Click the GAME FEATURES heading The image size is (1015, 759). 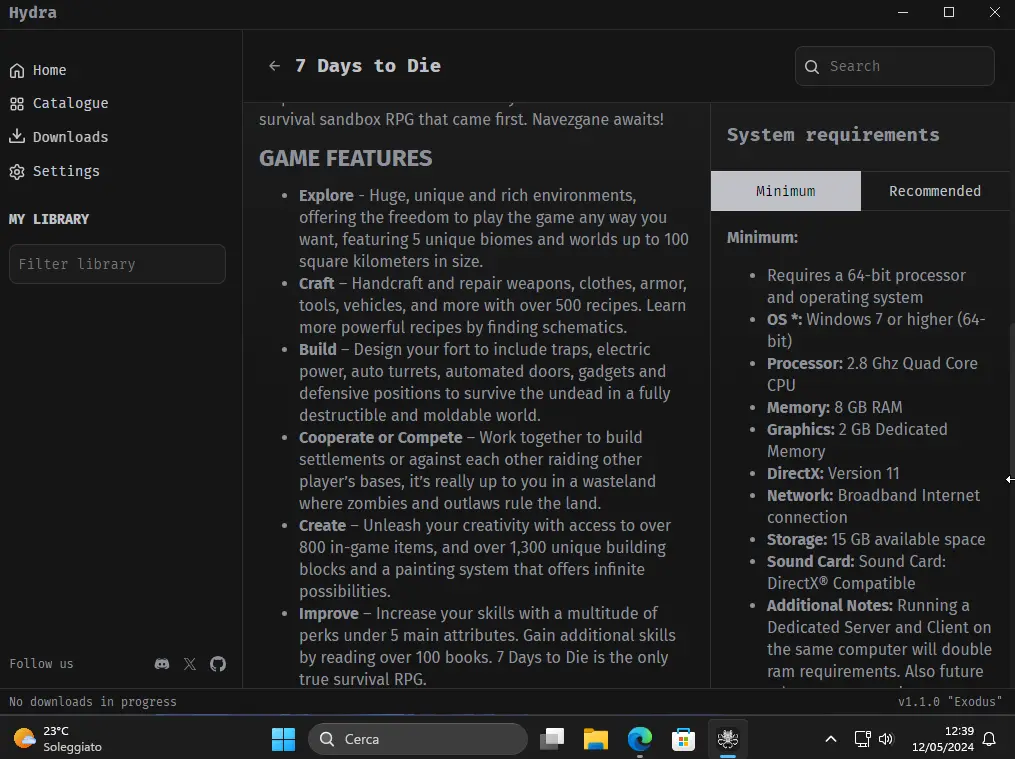[346, 159]
